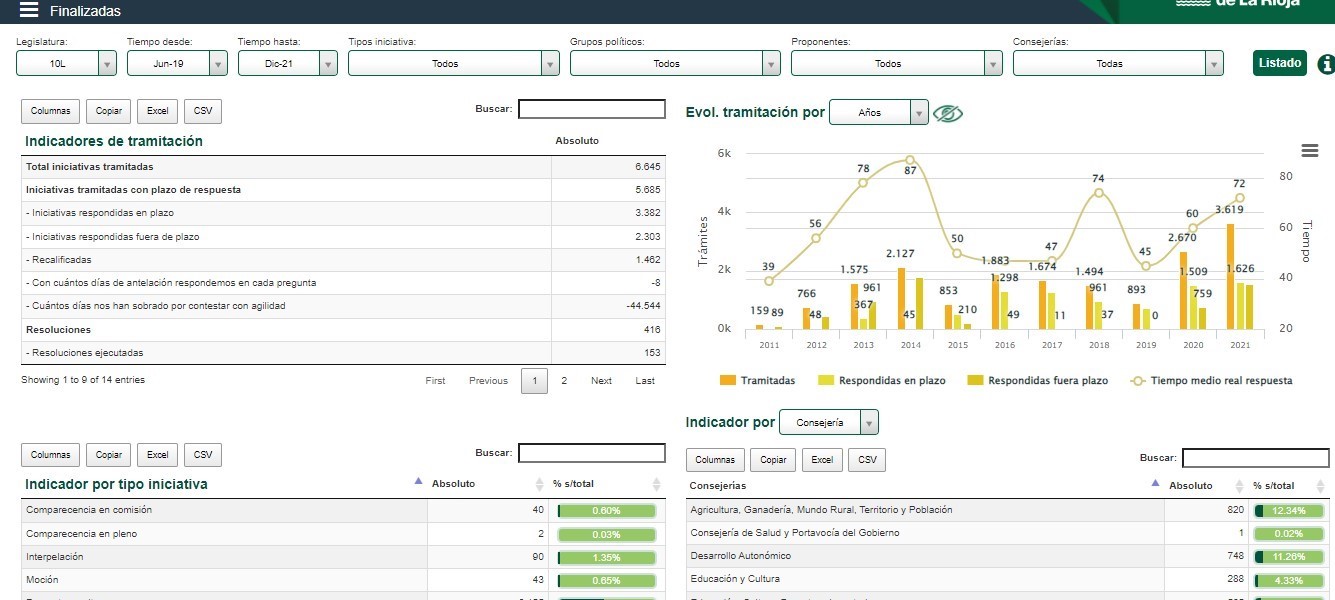Sort initiative types by name arrow

(x=418, y=483)
